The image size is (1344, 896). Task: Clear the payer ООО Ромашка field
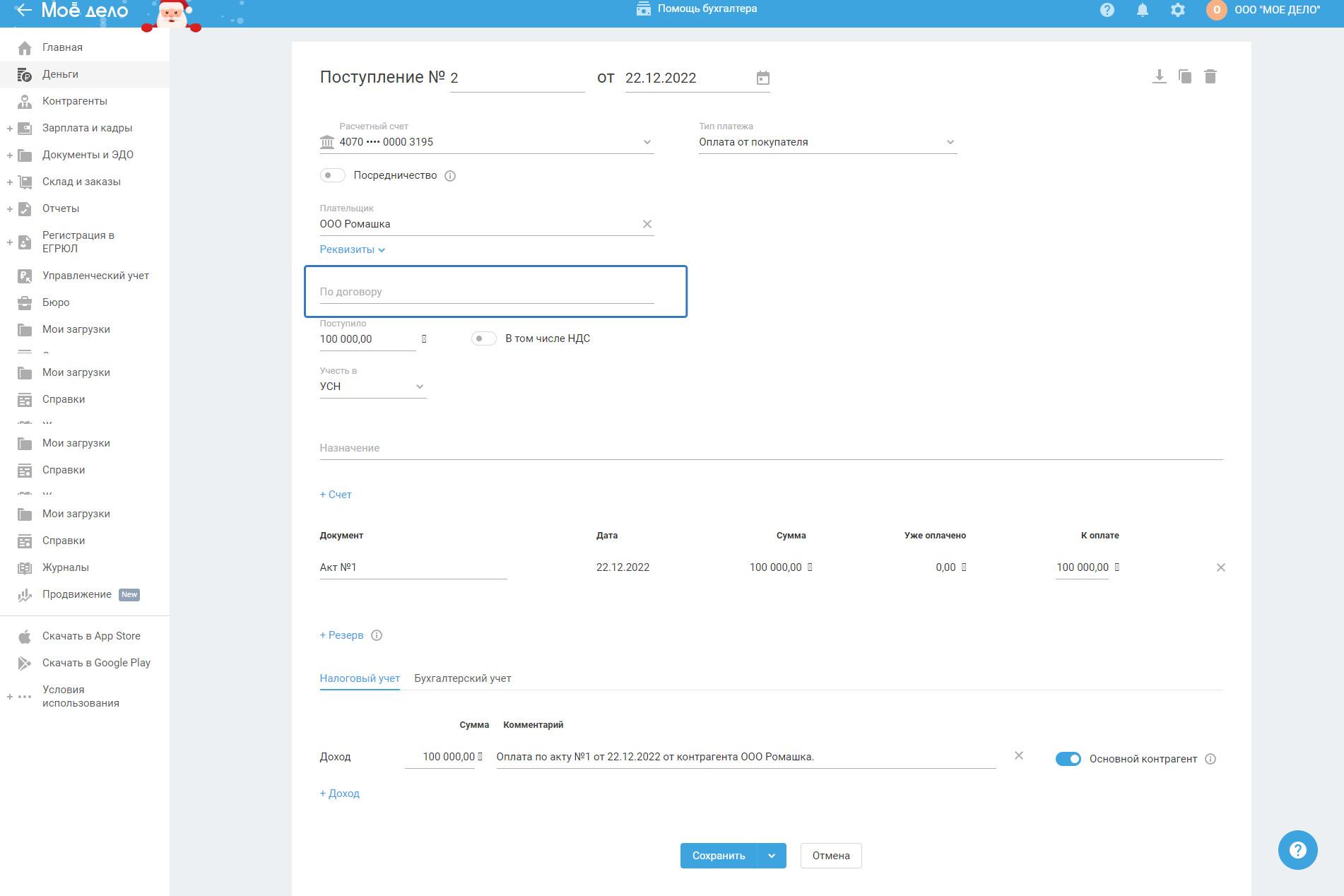click(647, 224)
